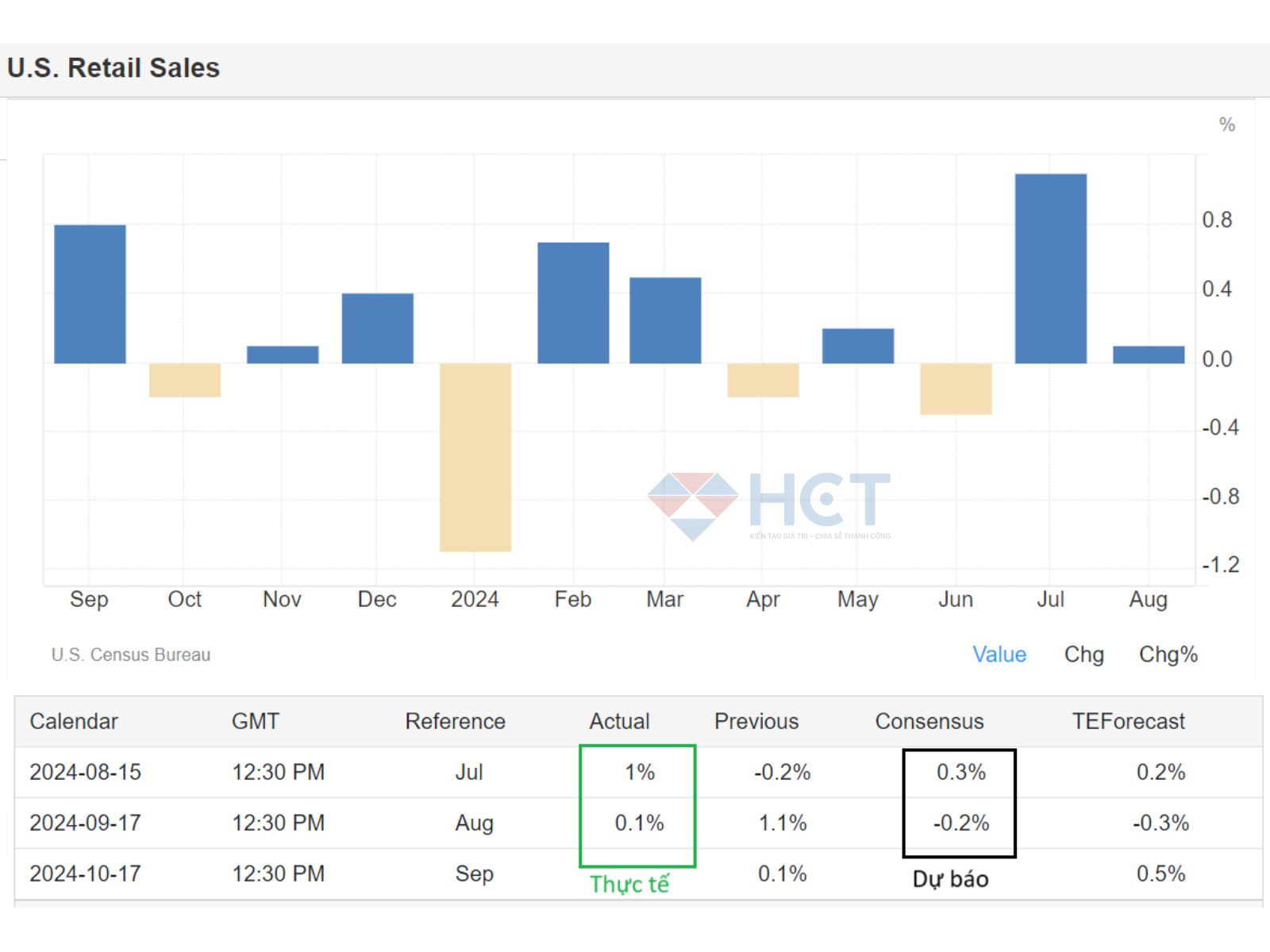Image resolution: width=1270 pixels, height=952 pixels.
Task: Click the Aug bar in the chart
Action: [1149, 355]
